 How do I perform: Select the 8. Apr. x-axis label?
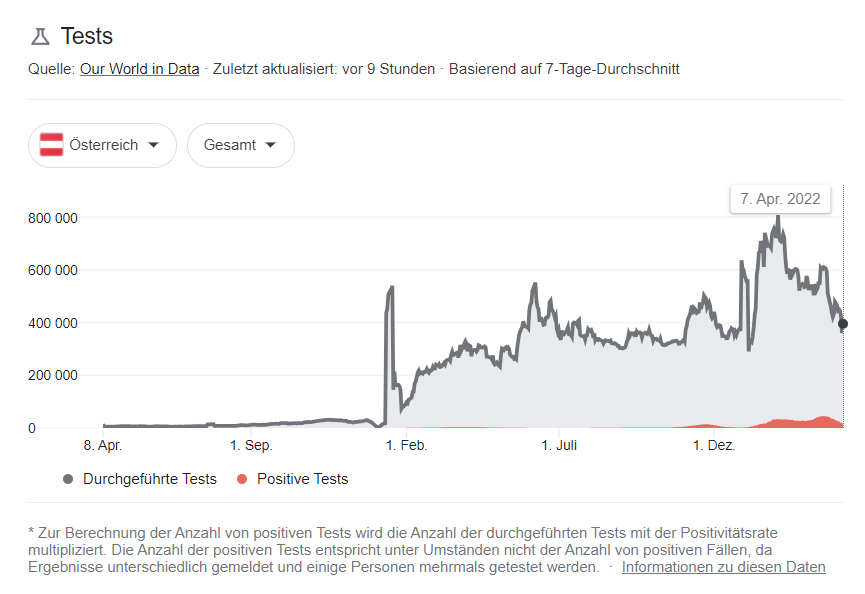point(103,446)
